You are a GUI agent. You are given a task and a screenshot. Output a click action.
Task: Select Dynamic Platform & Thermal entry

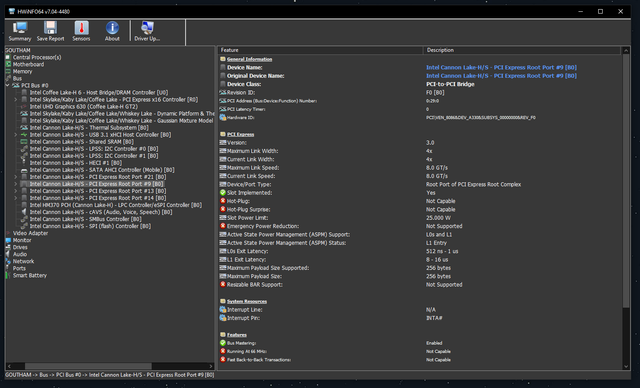point(121,114)
